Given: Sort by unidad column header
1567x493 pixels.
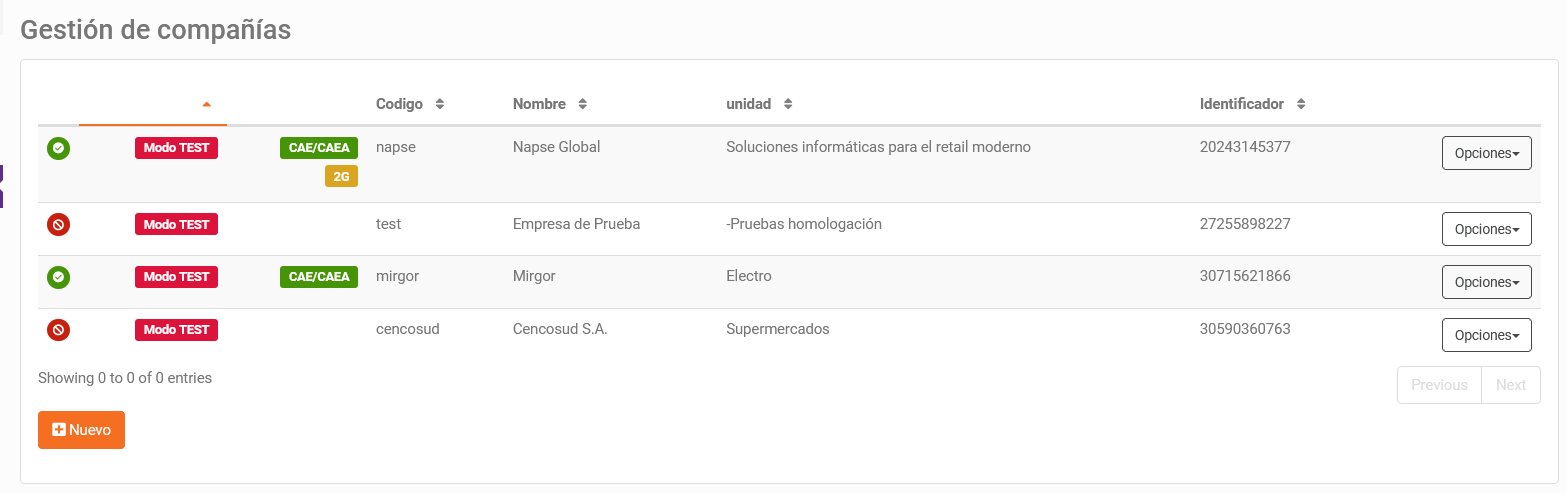Looking at the screenshot, I should click(760, 104).
